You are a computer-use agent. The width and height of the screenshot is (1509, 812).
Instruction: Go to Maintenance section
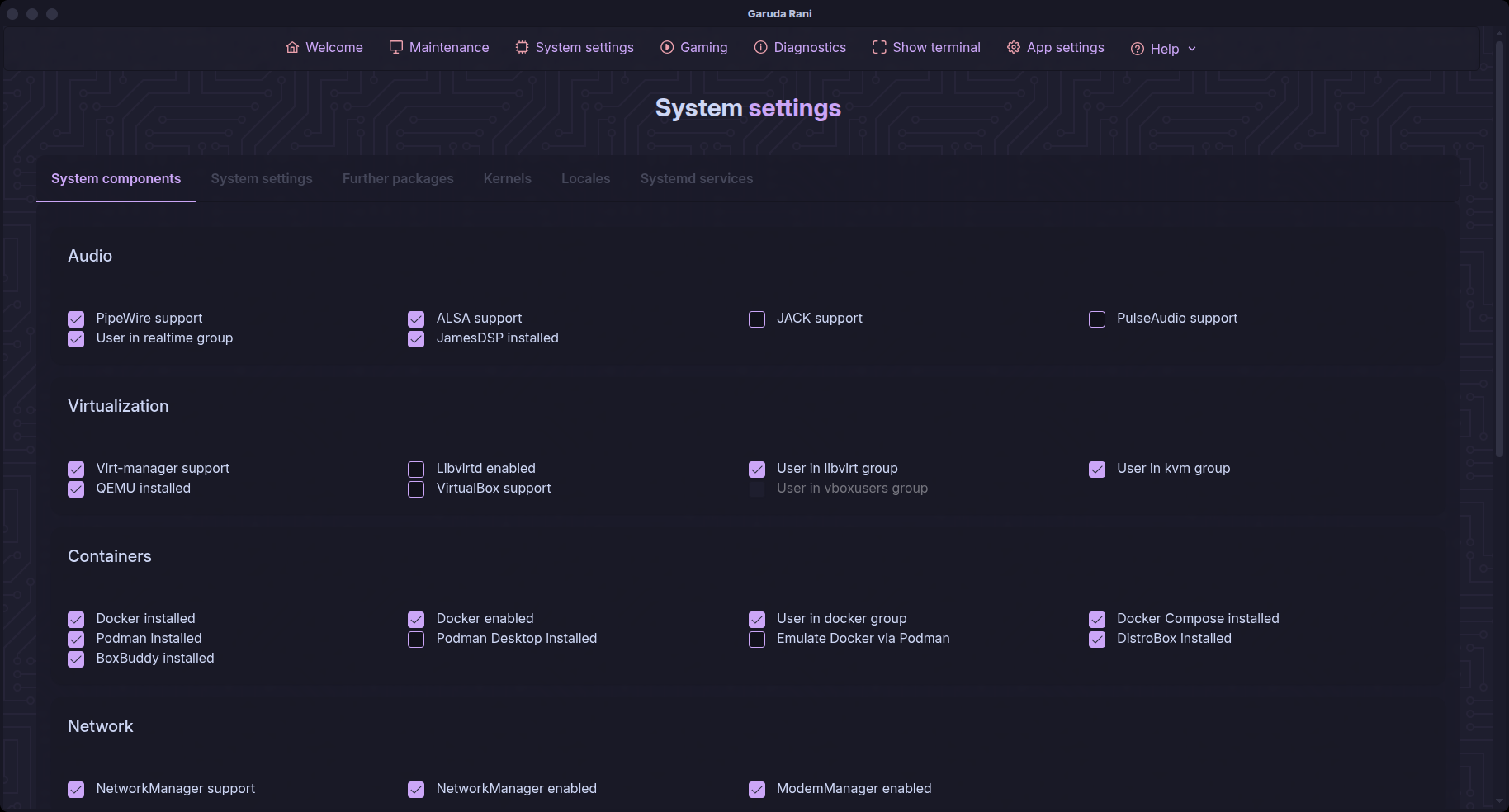pyautogui.click(x=439, y=48)
